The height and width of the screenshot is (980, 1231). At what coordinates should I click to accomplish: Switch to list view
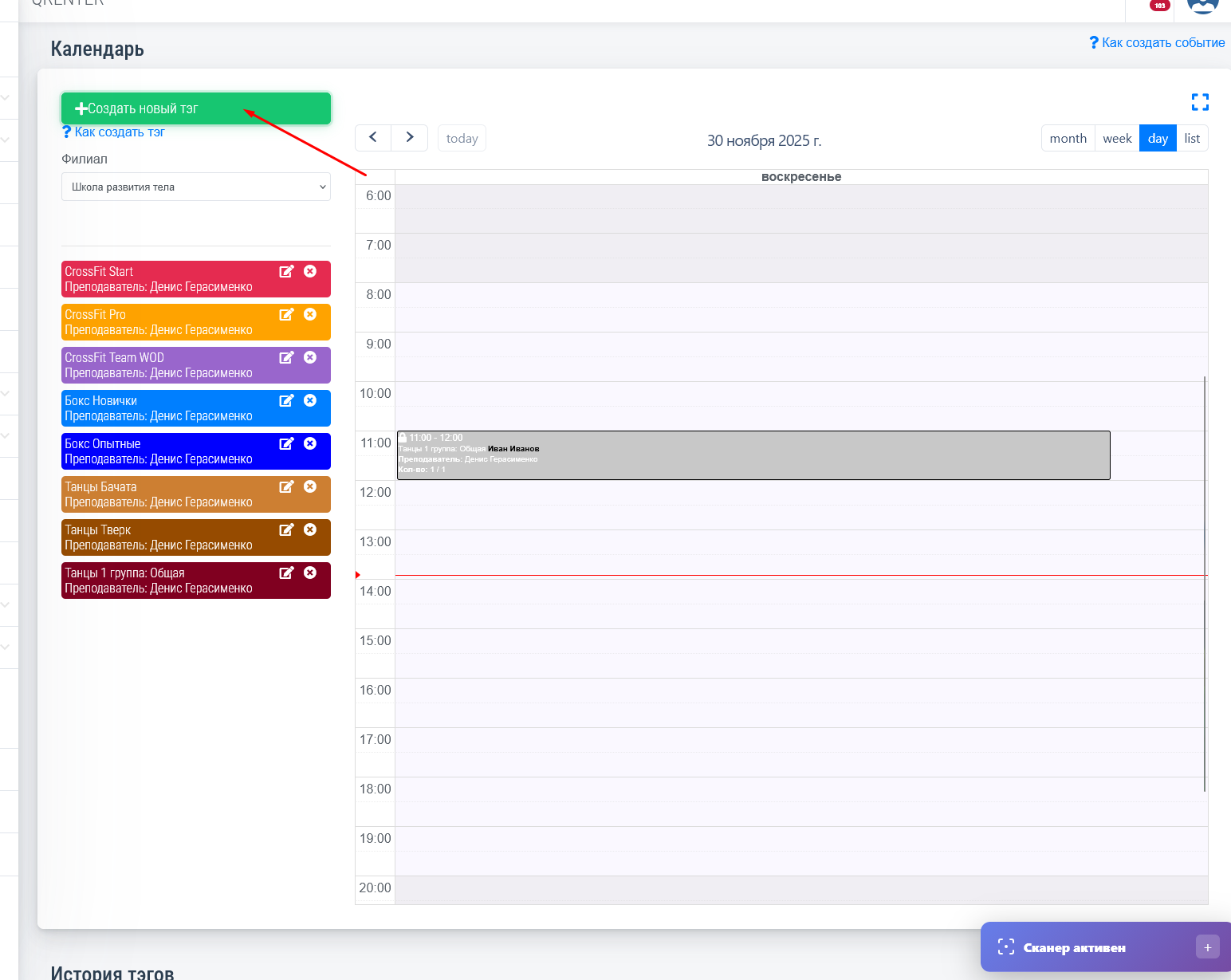point(1192,138)
